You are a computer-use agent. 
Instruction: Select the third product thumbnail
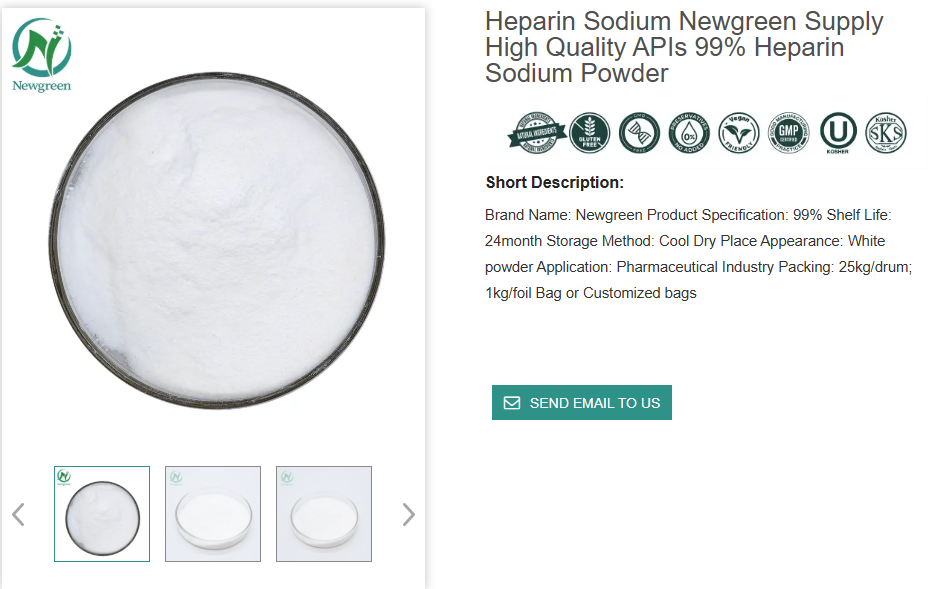(x=324, y=514)
